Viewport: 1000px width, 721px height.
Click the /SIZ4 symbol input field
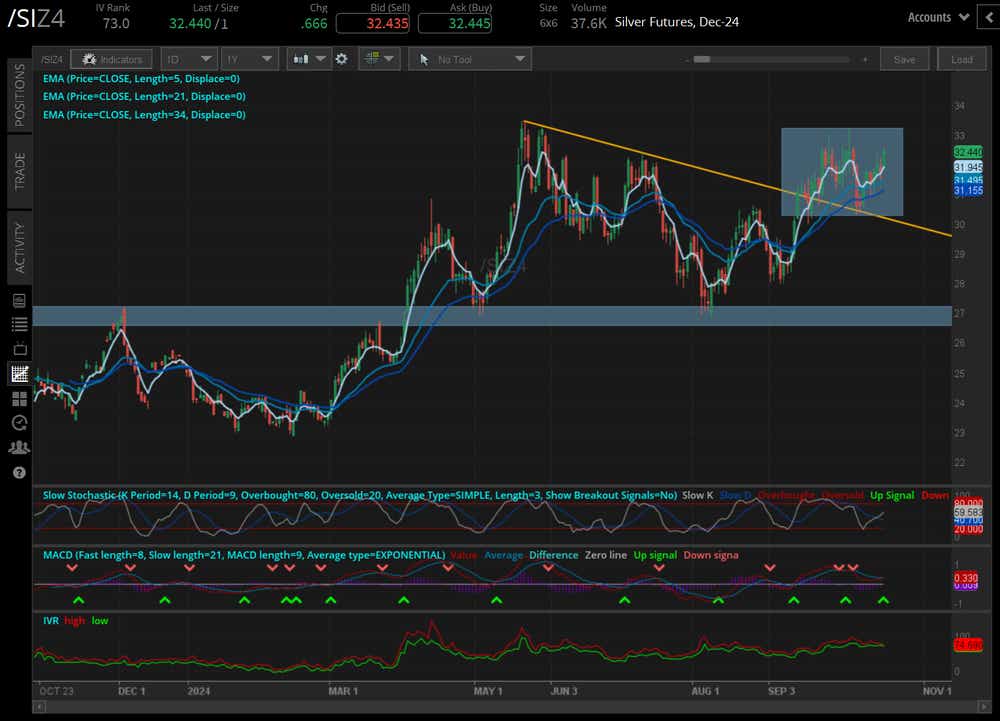[x=51, y=59]
